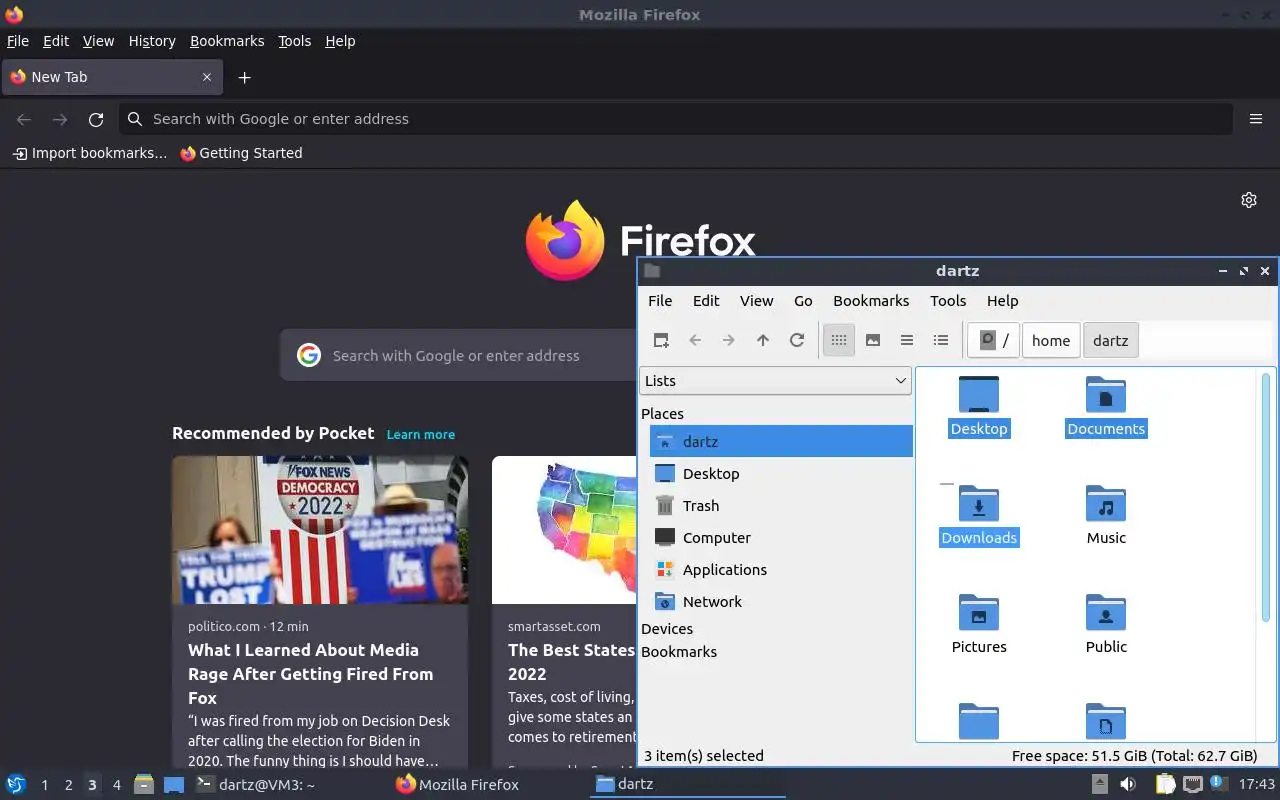1280x800 pixels.
Task: Click Firefox reload button
Action: pyautogui.click(x=96, y=119)
